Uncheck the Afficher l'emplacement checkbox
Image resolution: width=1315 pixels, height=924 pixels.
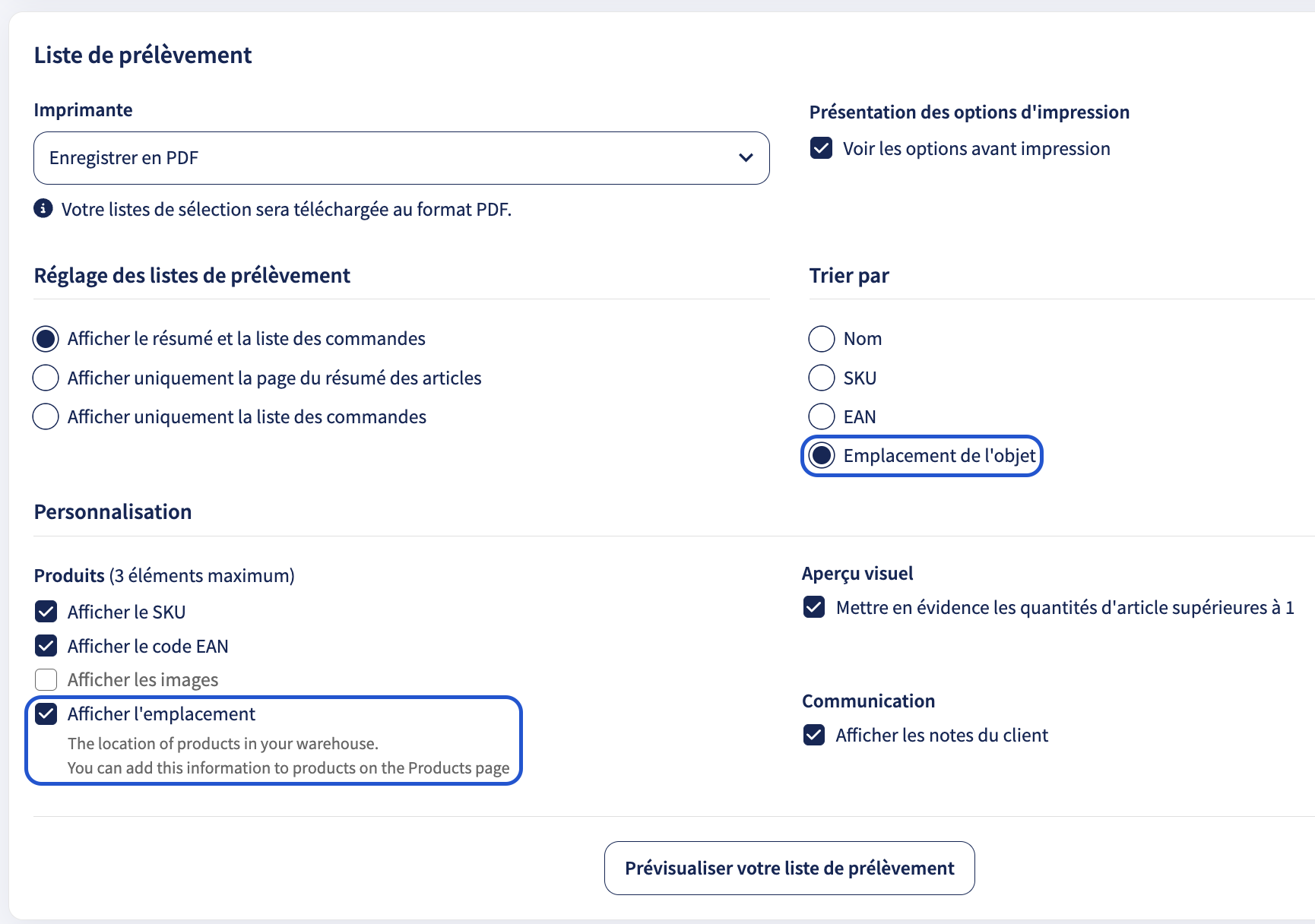[x=46, y=714]
